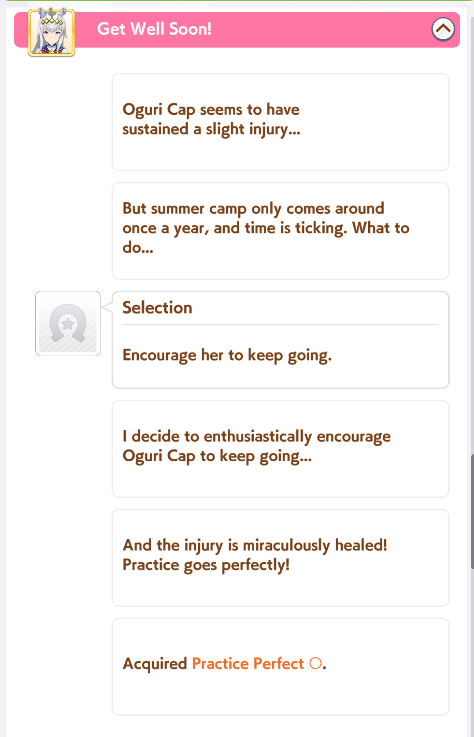
Task: Click the speech bubble pointer beside Selection
Action: tap(107, 307)
